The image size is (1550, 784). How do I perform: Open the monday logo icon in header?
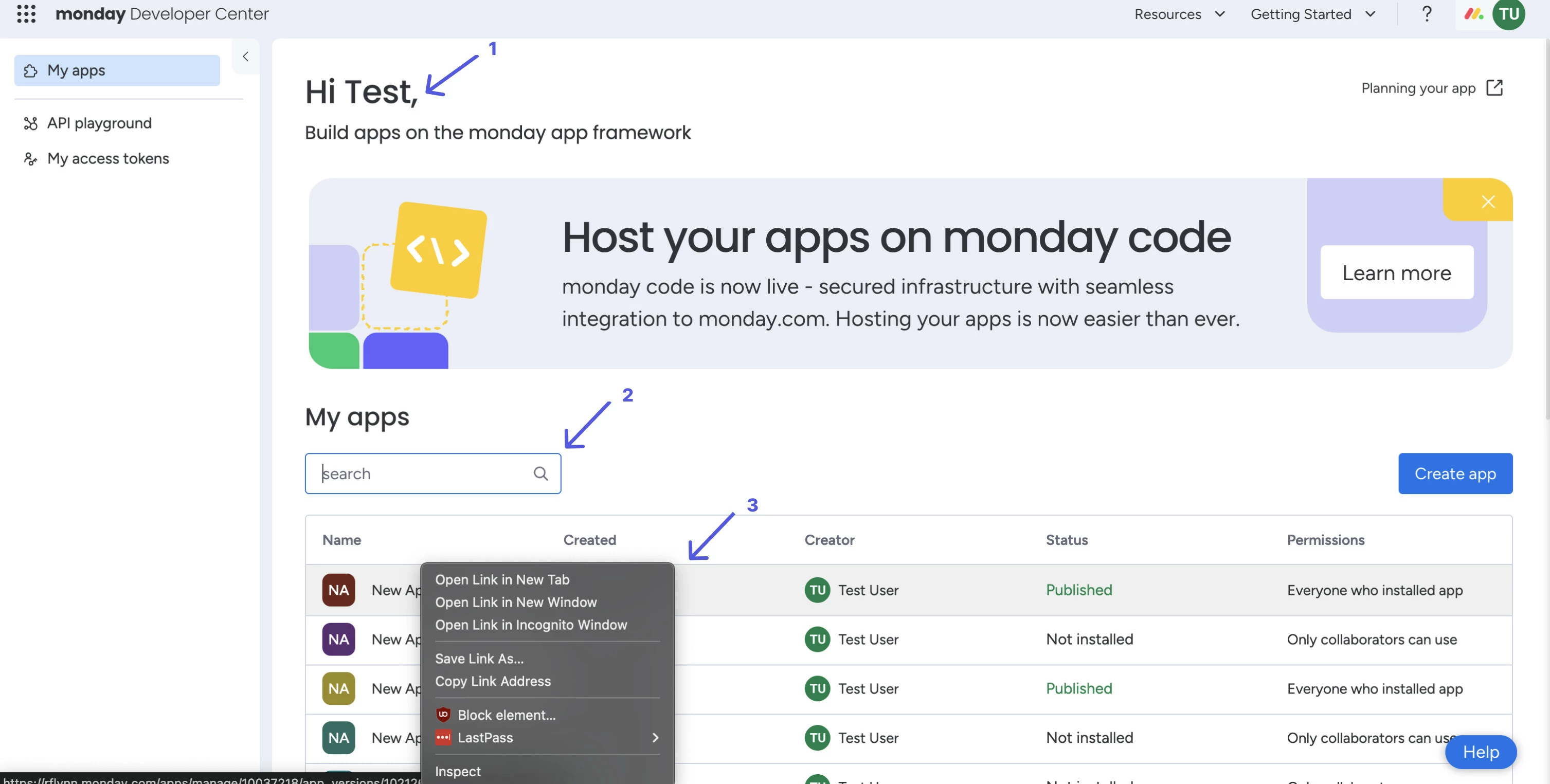click(x=1473, y=13)
